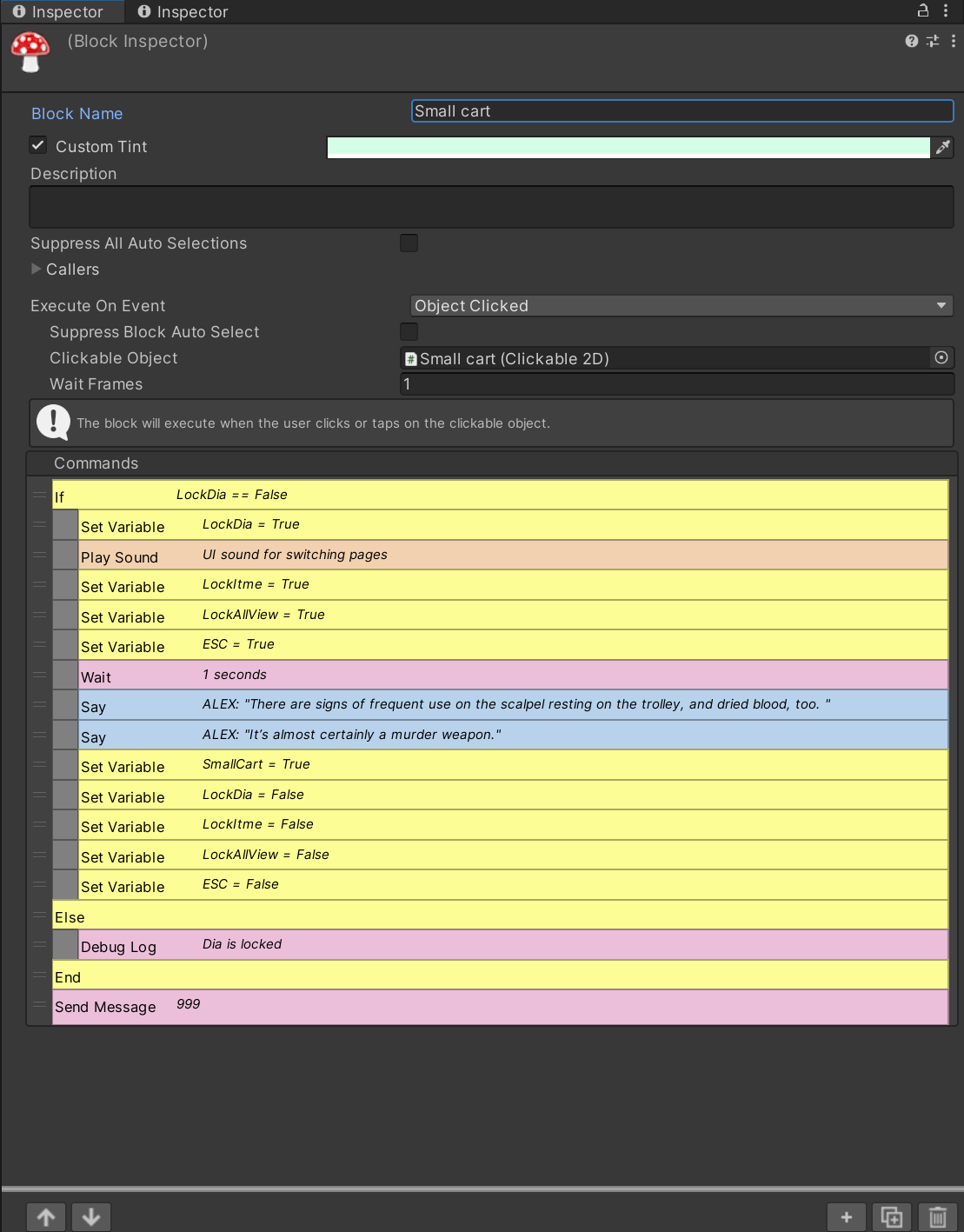This screenshot has height=1232, width=964.
Task: Select the If LockDia == False command
Action: point(500,495)
